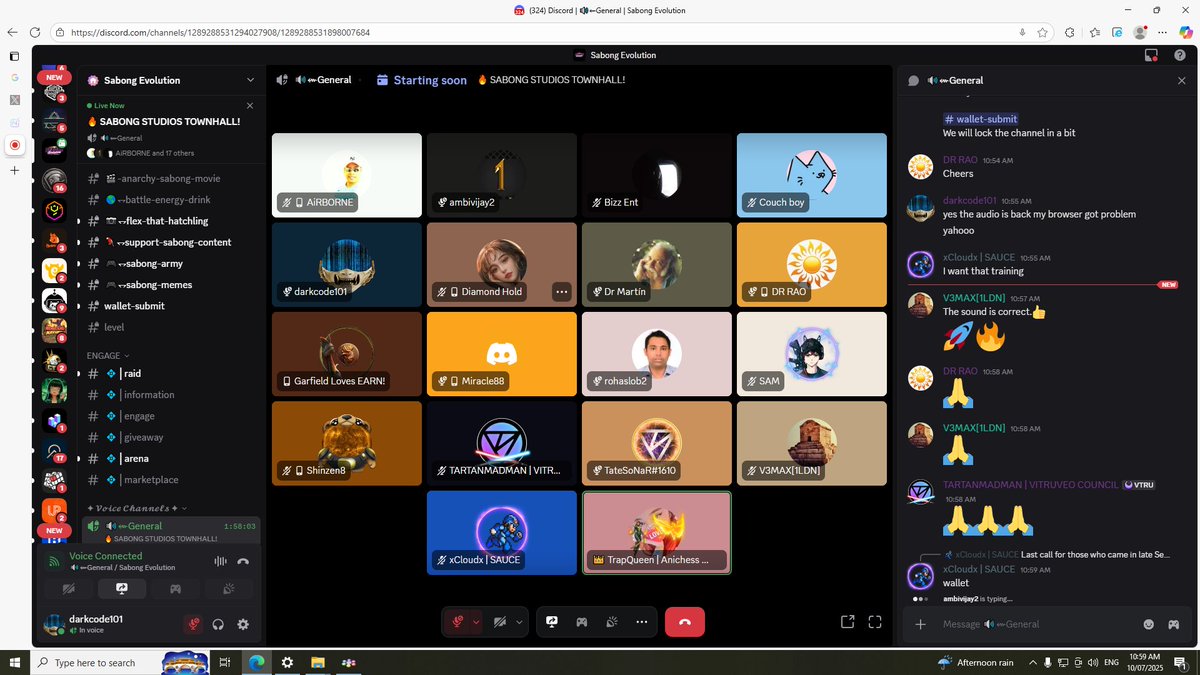Disconnect via Voice Connected panel phone icon
The image size is (1200, 675).
tap(243, 561)
